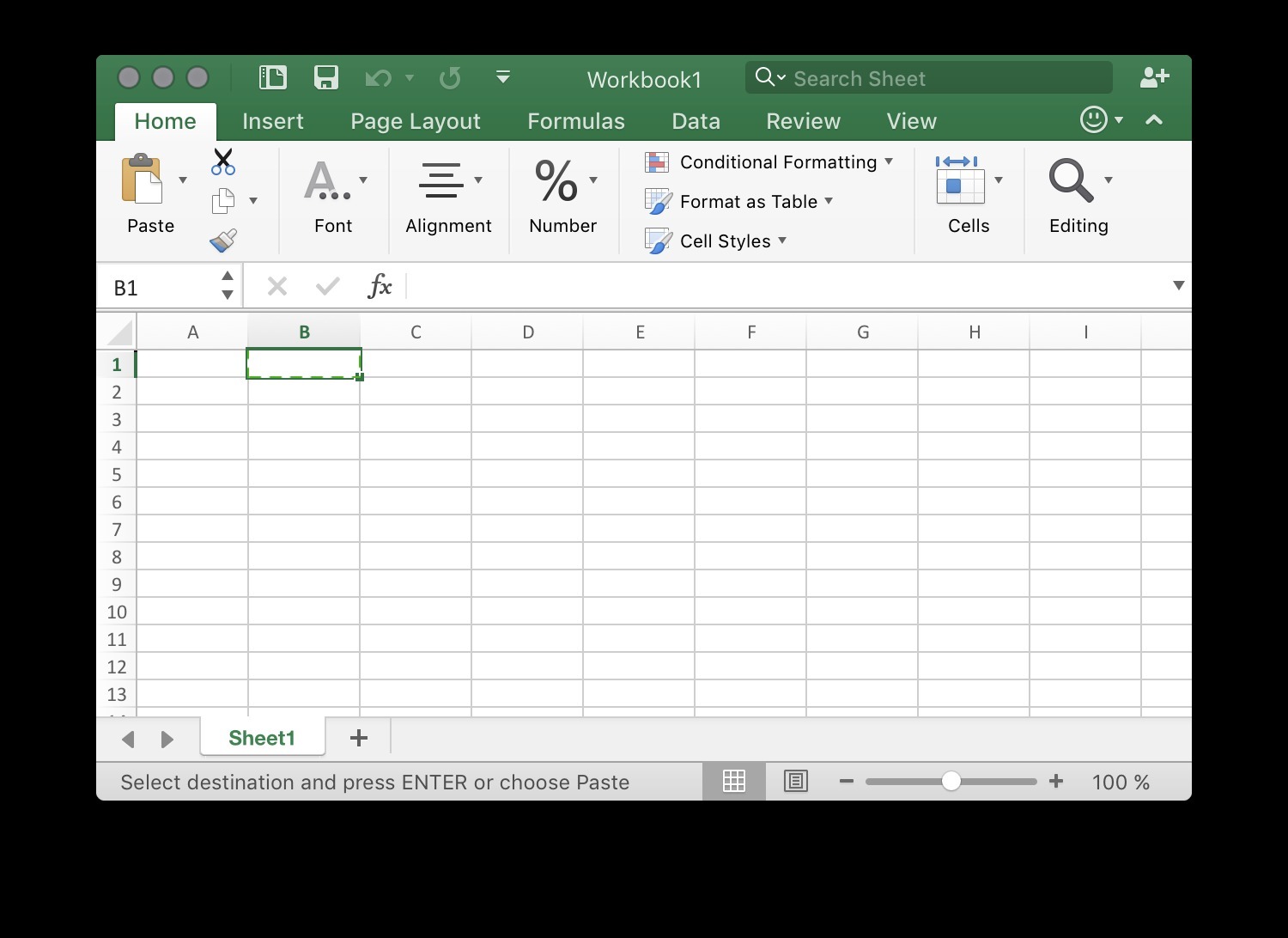
Task: Open the Insert ribbon tab
Action: click(x=272, y=121)
